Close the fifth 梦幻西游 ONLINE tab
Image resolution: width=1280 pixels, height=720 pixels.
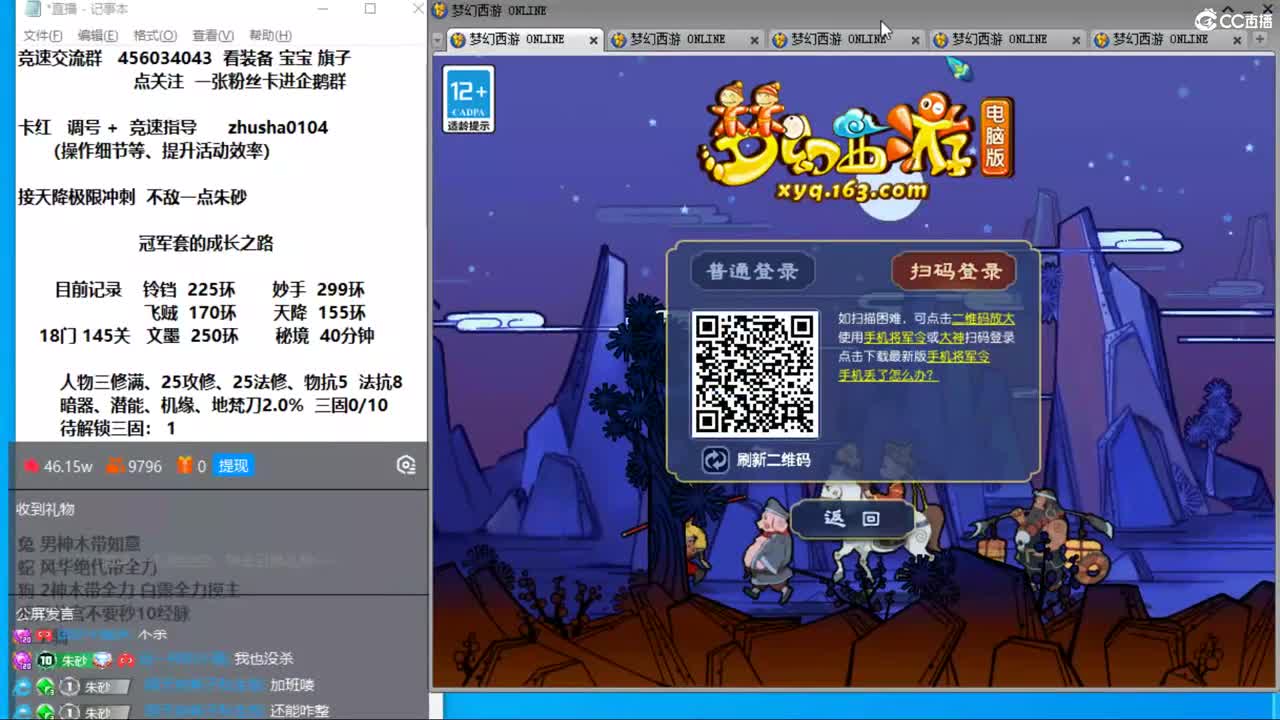pyautogui.click(x=1237, y=40)
